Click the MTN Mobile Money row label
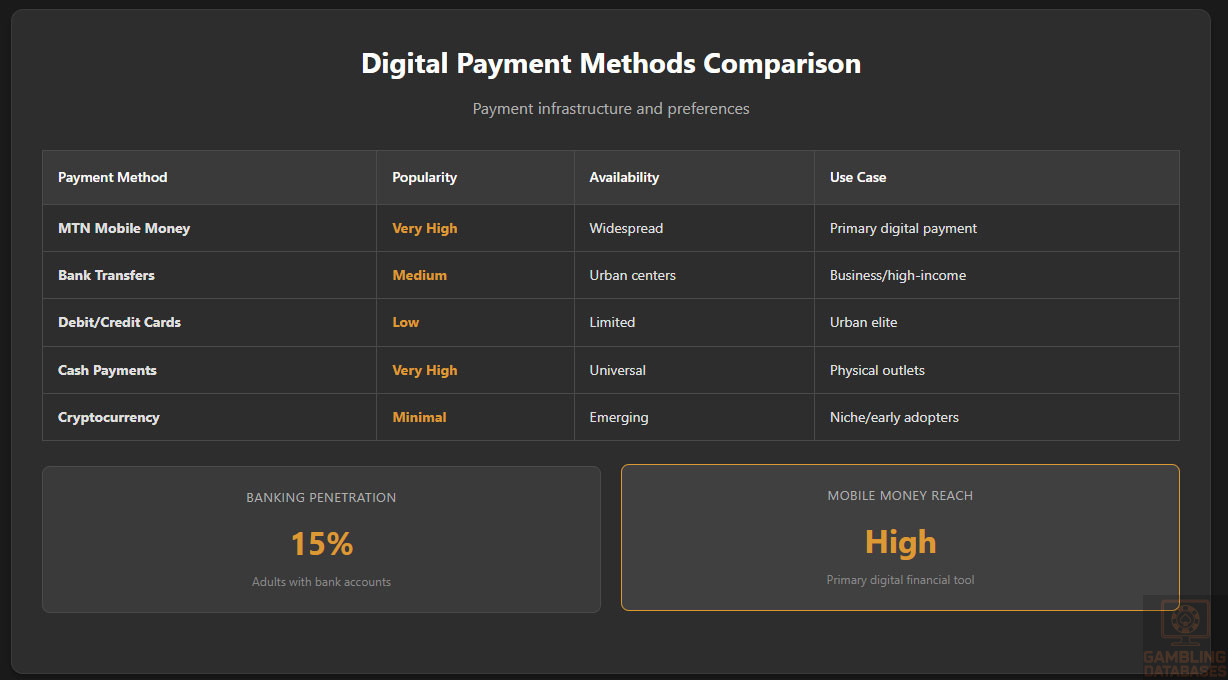This screenshot has width=1228, height=680. coord(124,228)
